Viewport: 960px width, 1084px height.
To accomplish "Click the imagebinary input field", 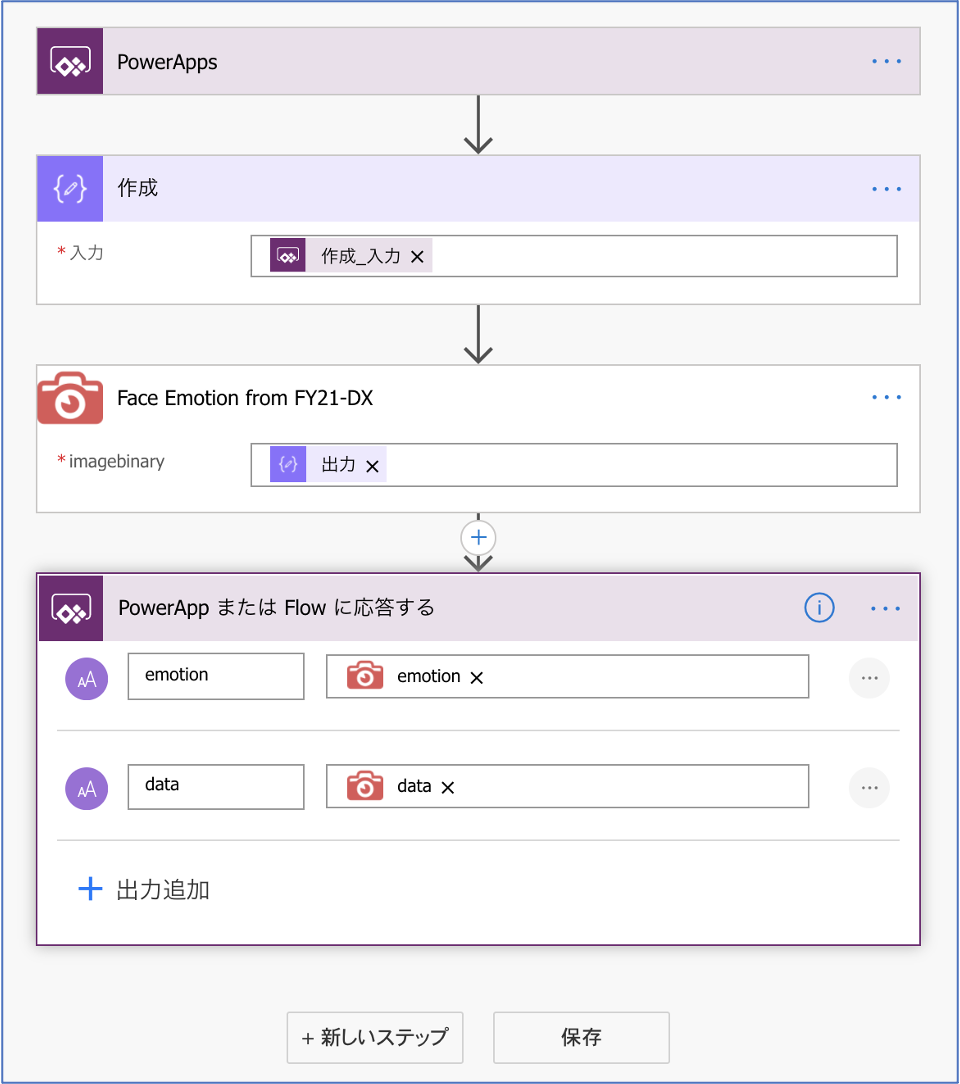I will [574, 465].
